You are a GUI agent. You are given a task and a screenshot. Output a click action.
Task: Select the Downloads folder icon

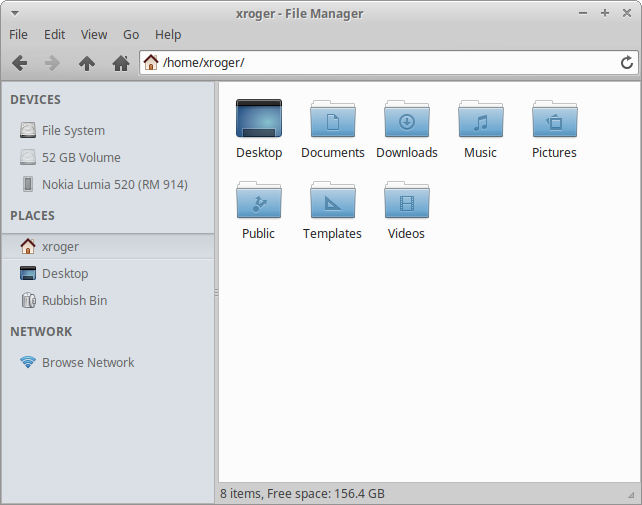(406, 119)
